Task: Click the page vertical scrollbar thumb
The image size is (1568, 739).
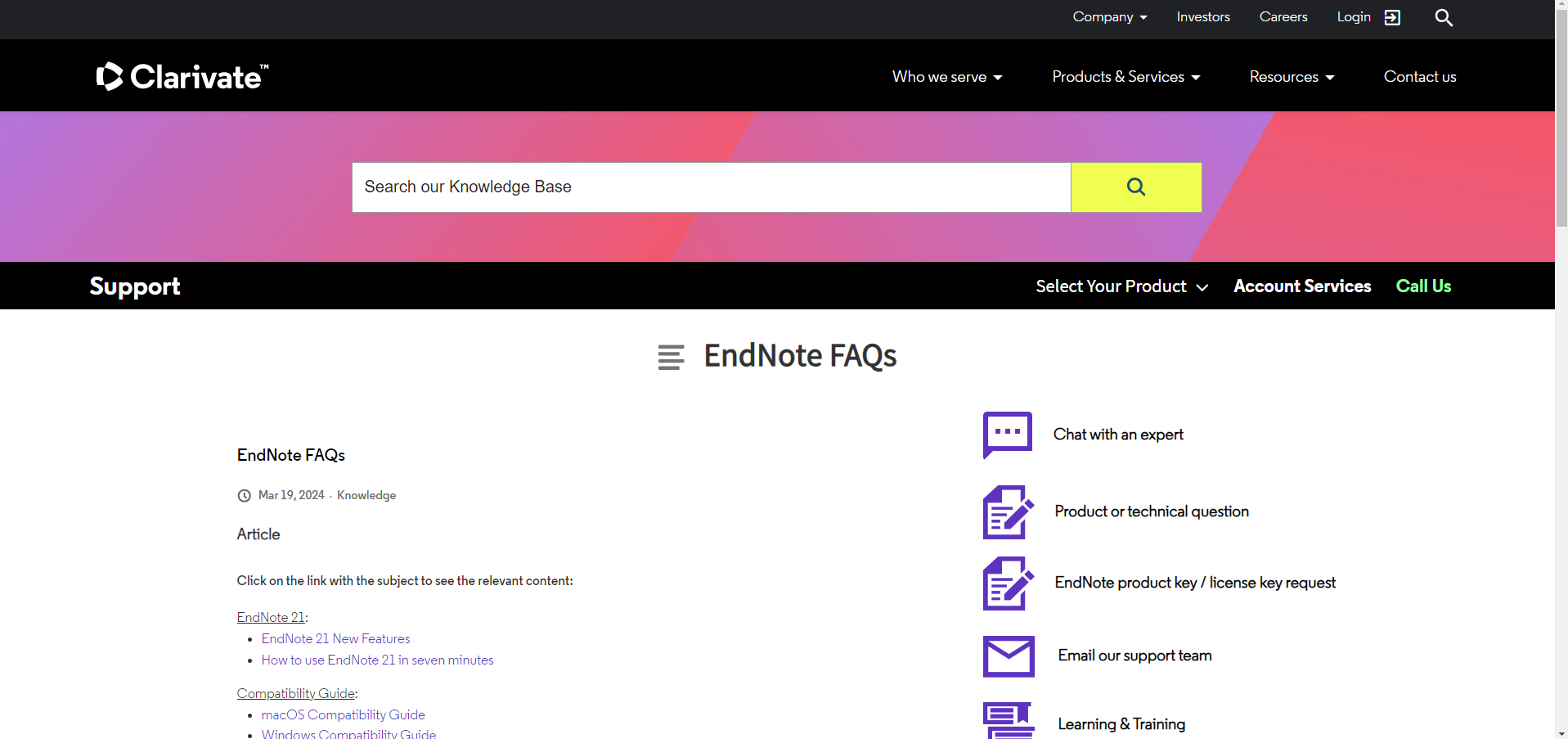Action: (x=1561, y=119)
